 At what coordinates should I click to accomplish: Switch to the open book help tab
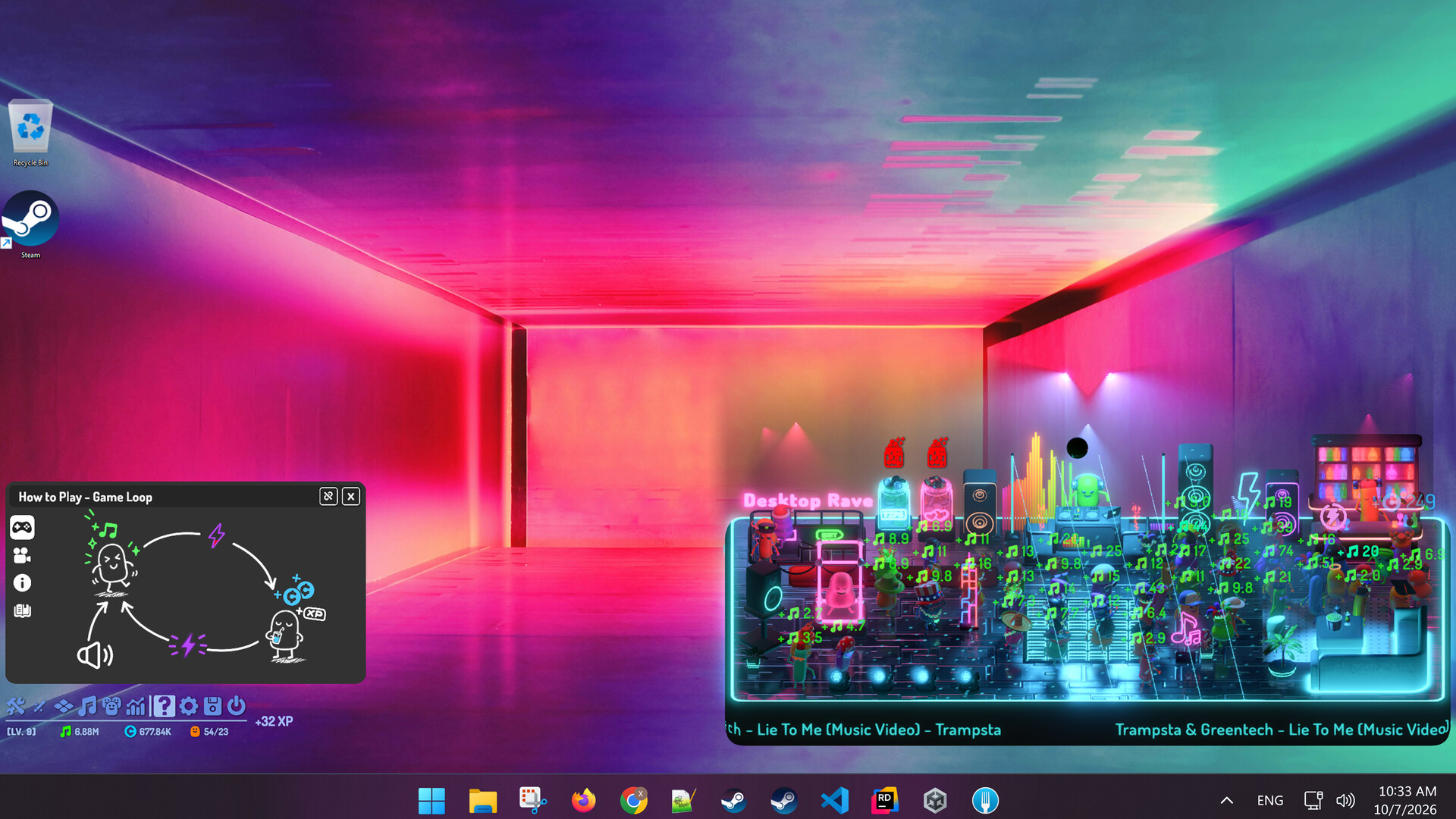tap(22, 610)
